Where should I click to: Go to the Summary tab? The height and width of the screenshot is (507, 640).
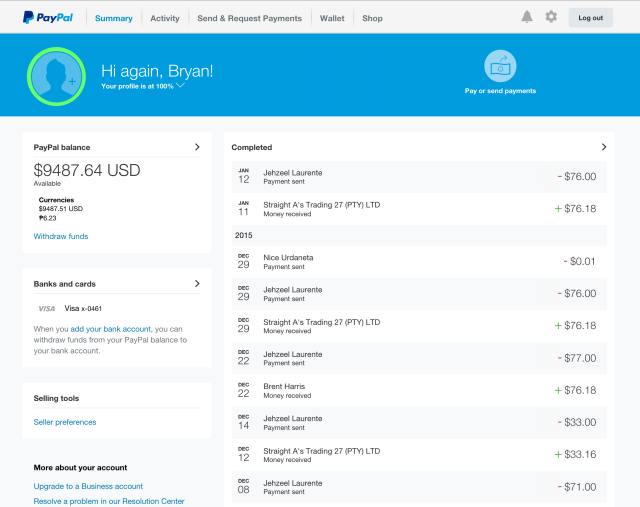click(113, 18)
